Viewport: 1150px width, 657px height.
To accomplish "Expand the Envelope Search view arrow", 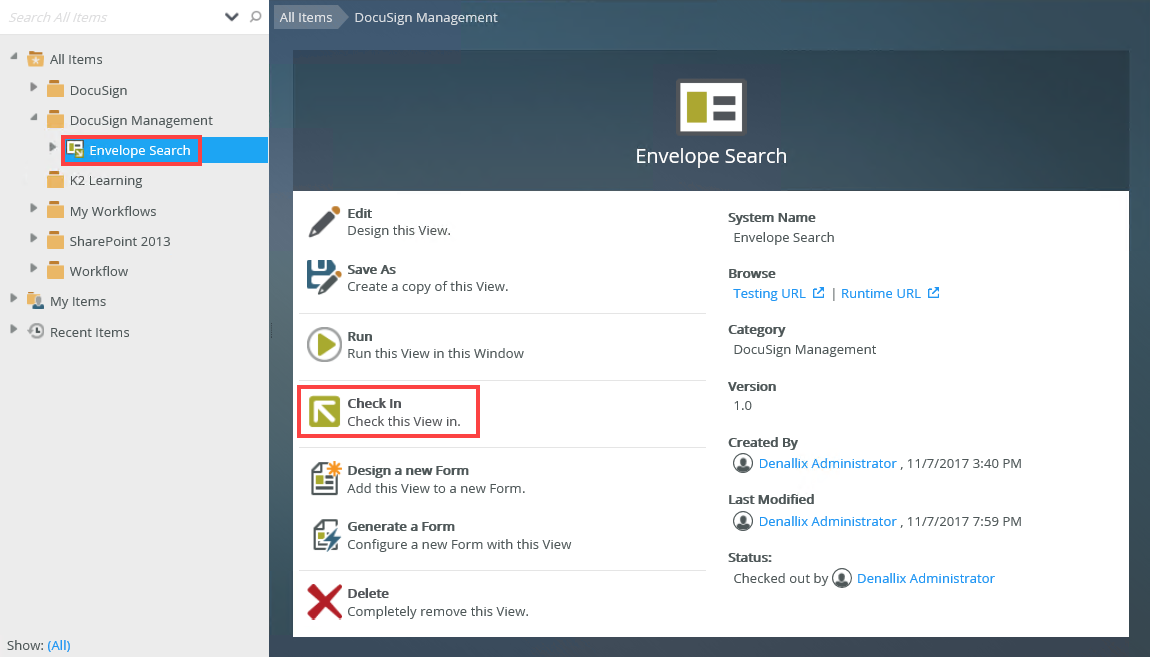I will pos(53,147).
